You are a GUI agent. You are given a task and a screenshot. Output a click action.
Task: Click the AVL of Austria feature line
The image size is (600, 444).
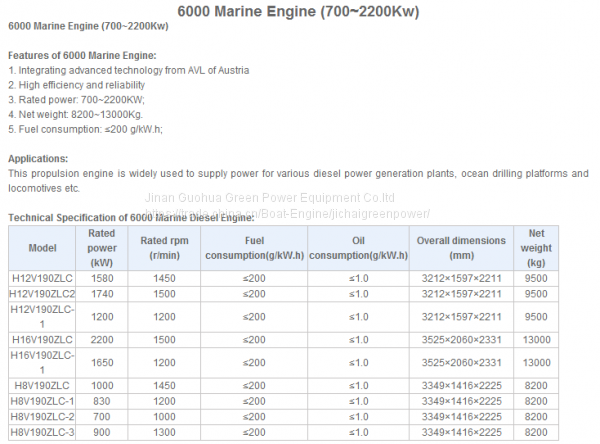click(128, 70)
